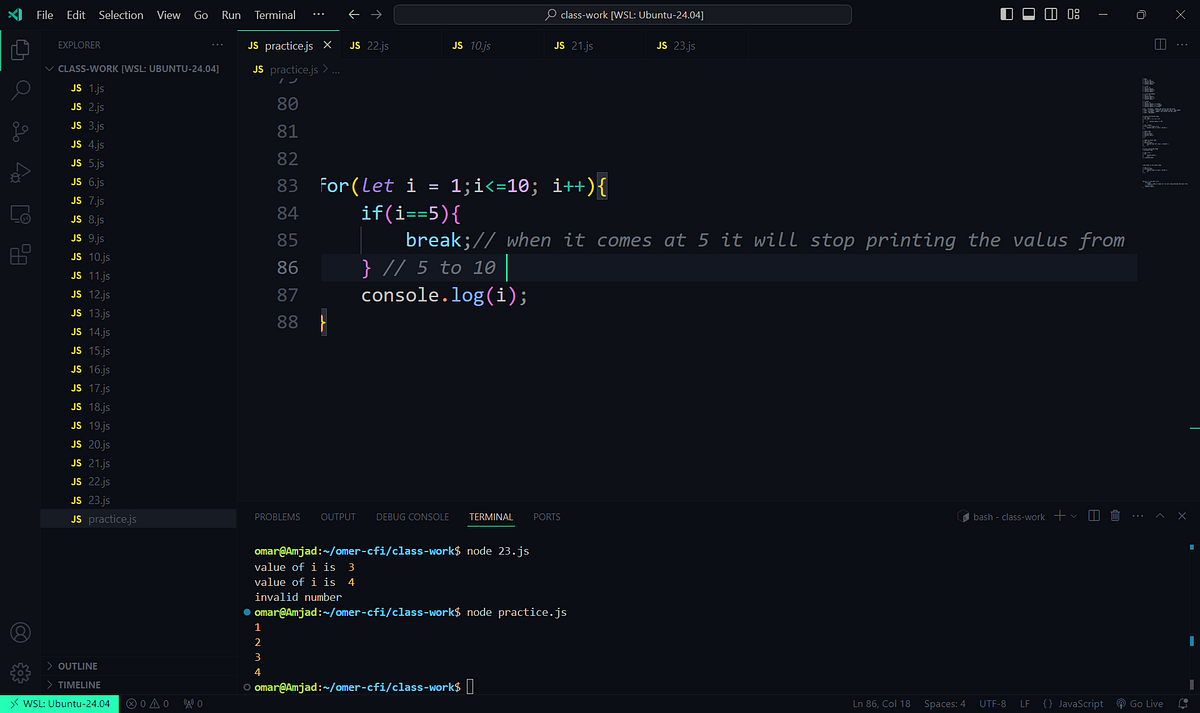Go forward with the right arrow

(x=376, y=15)
